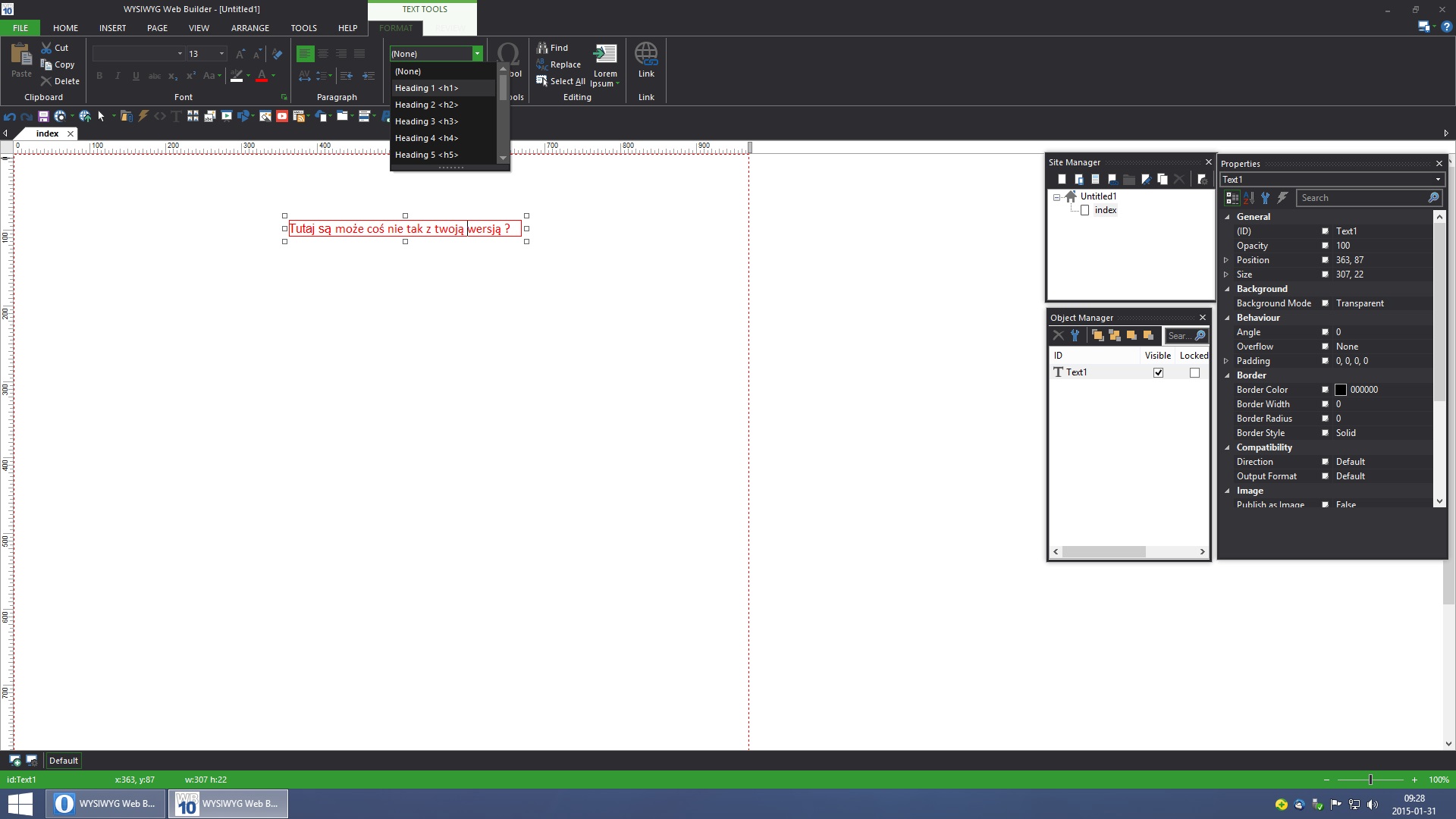The width and height of the screenshot is (1456, 819).
Task: Choose Heading 2 <h2> from list
Action: click(x=426, y=105)
